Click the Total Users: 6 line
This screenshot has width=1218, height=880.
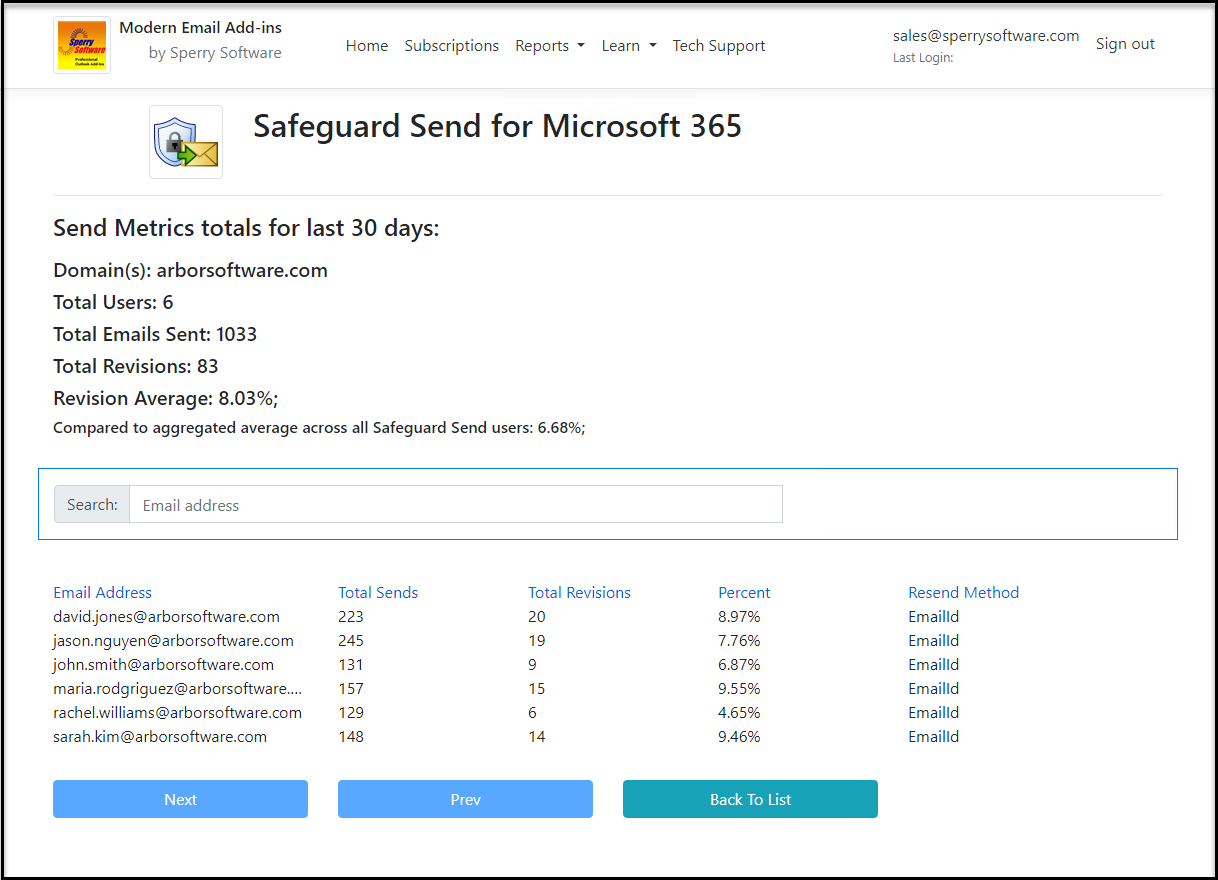tap(113, 302)
